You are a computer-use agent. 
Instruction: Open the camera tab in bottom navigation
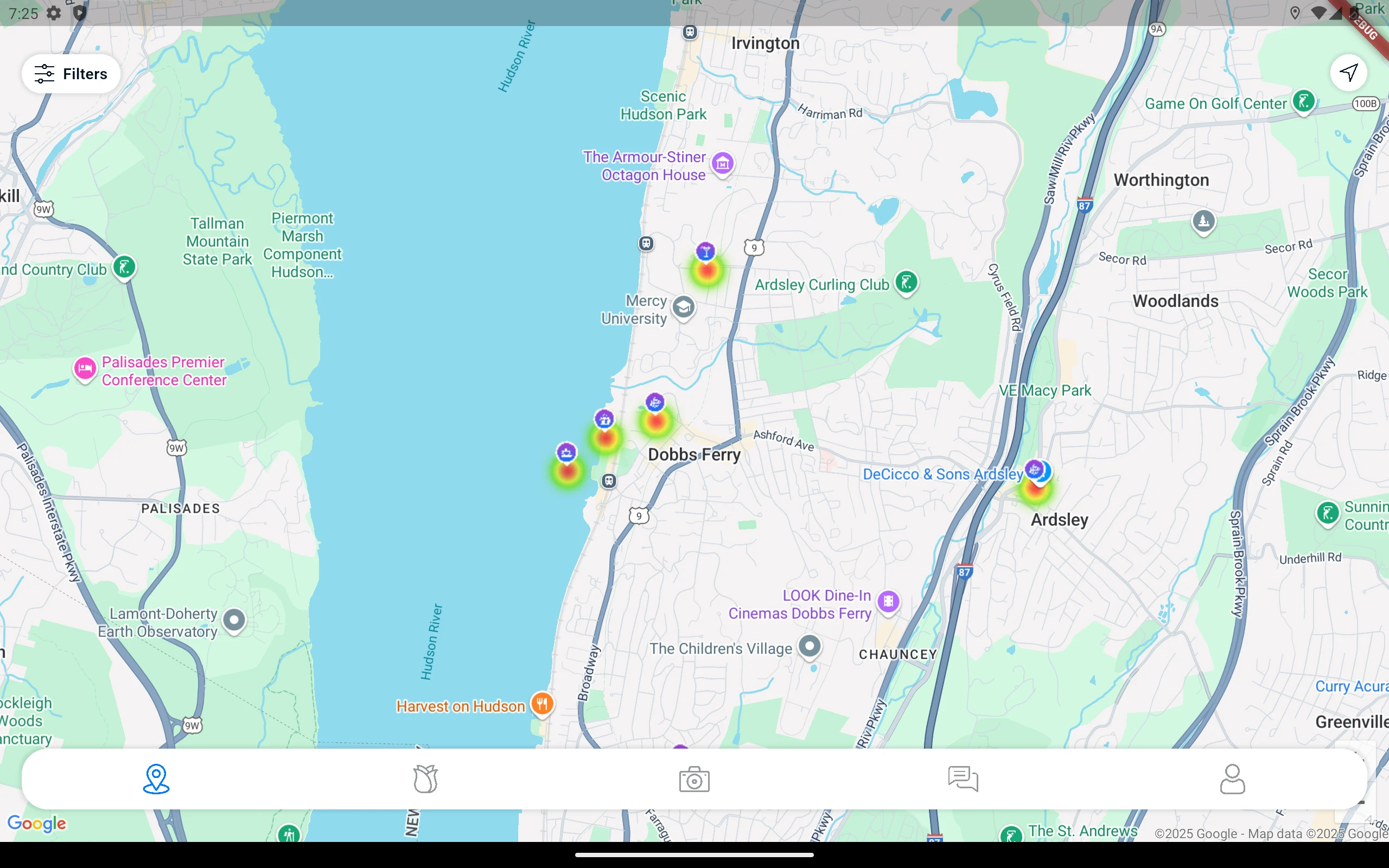(694, 779)
